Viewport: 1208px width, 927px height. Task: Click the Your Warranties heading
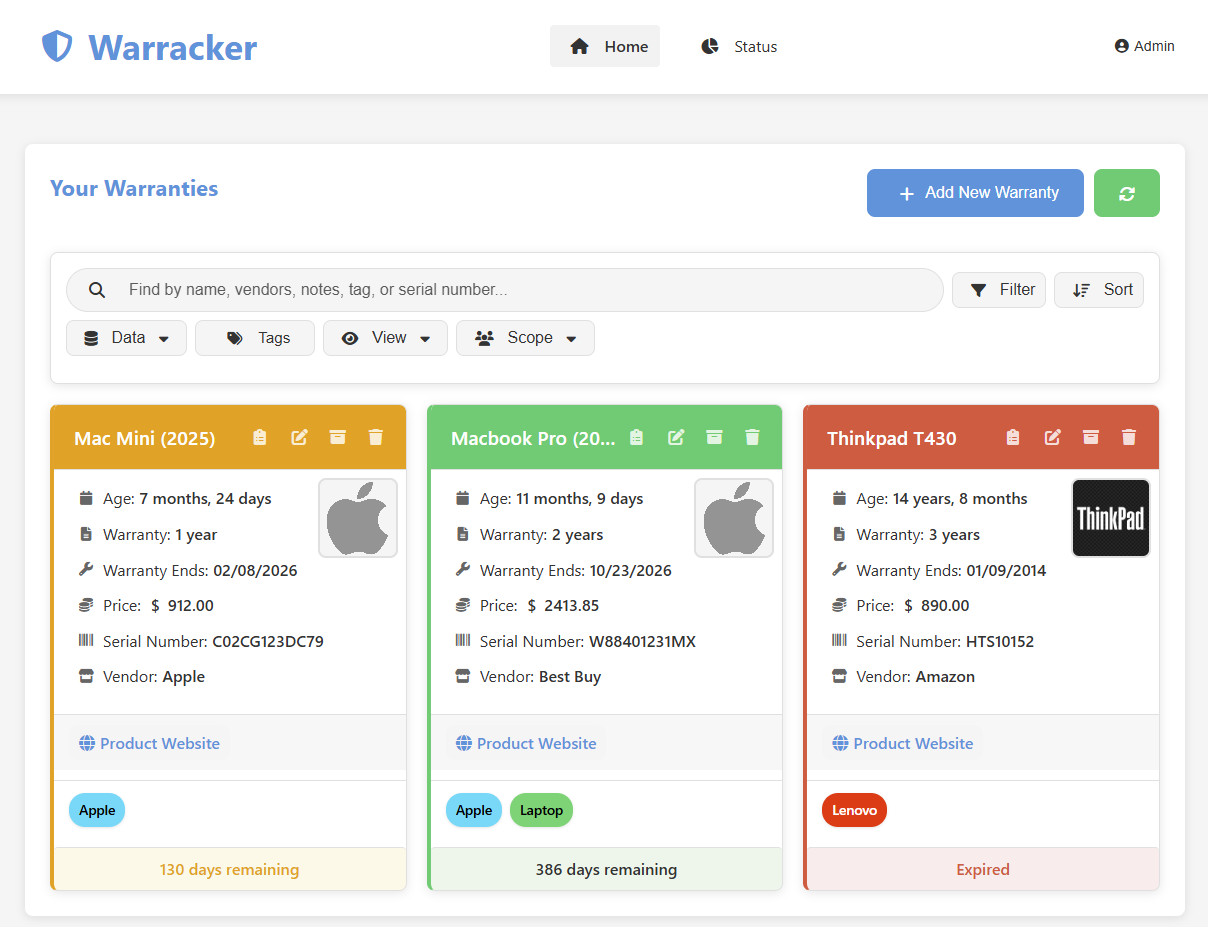point(134,188)
